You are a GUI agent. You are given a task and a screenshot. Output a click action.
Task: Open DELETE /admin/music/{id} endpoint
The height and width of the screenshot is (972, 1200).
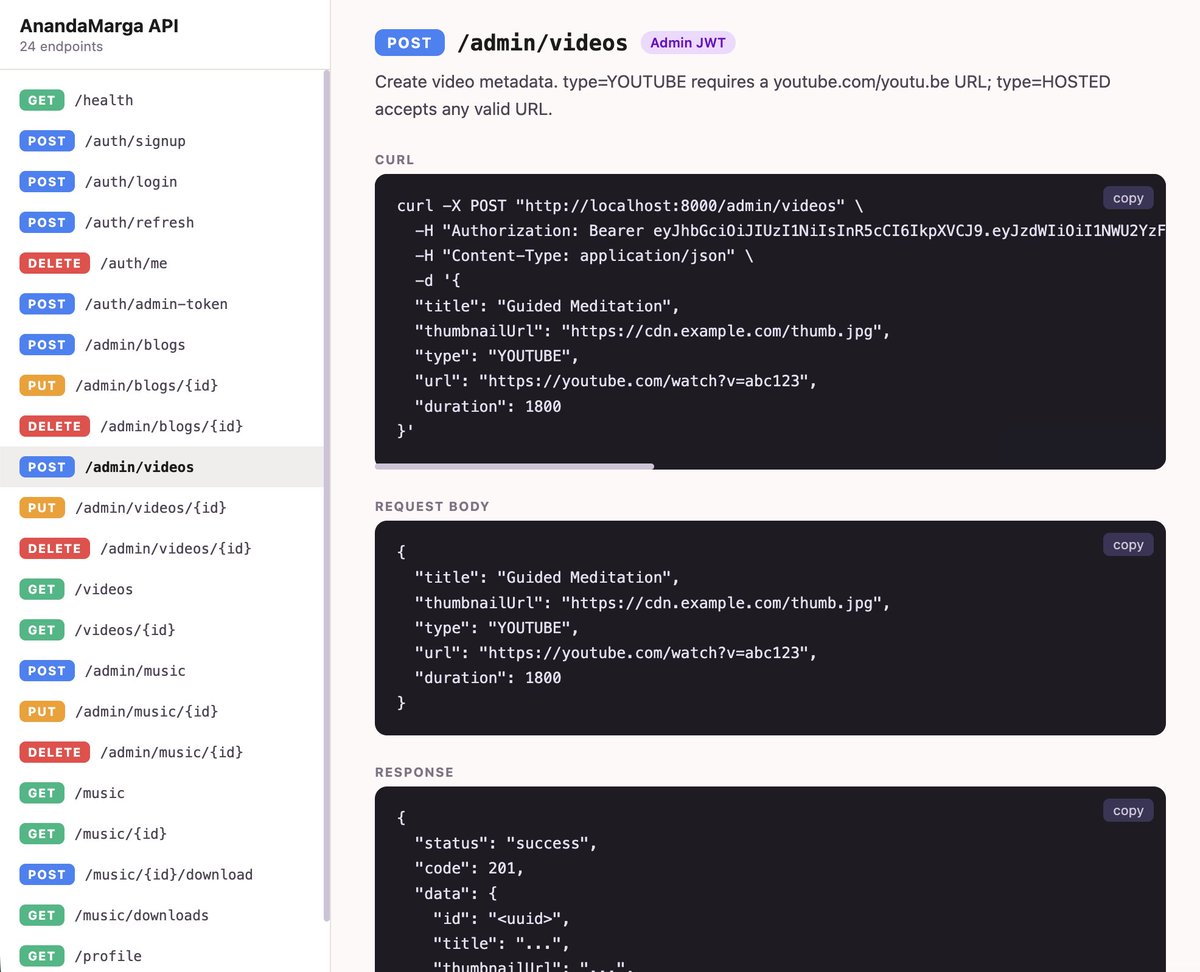pos(161,752)
